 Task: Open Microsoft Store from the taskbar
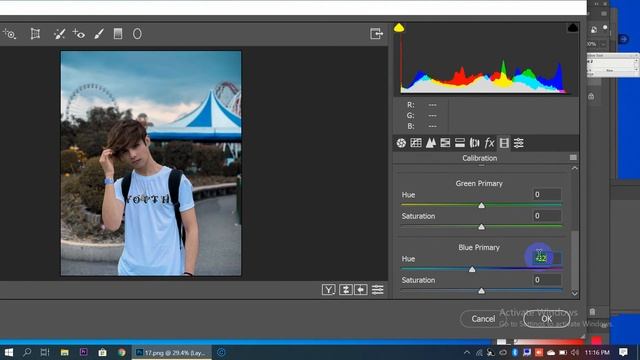102,352
